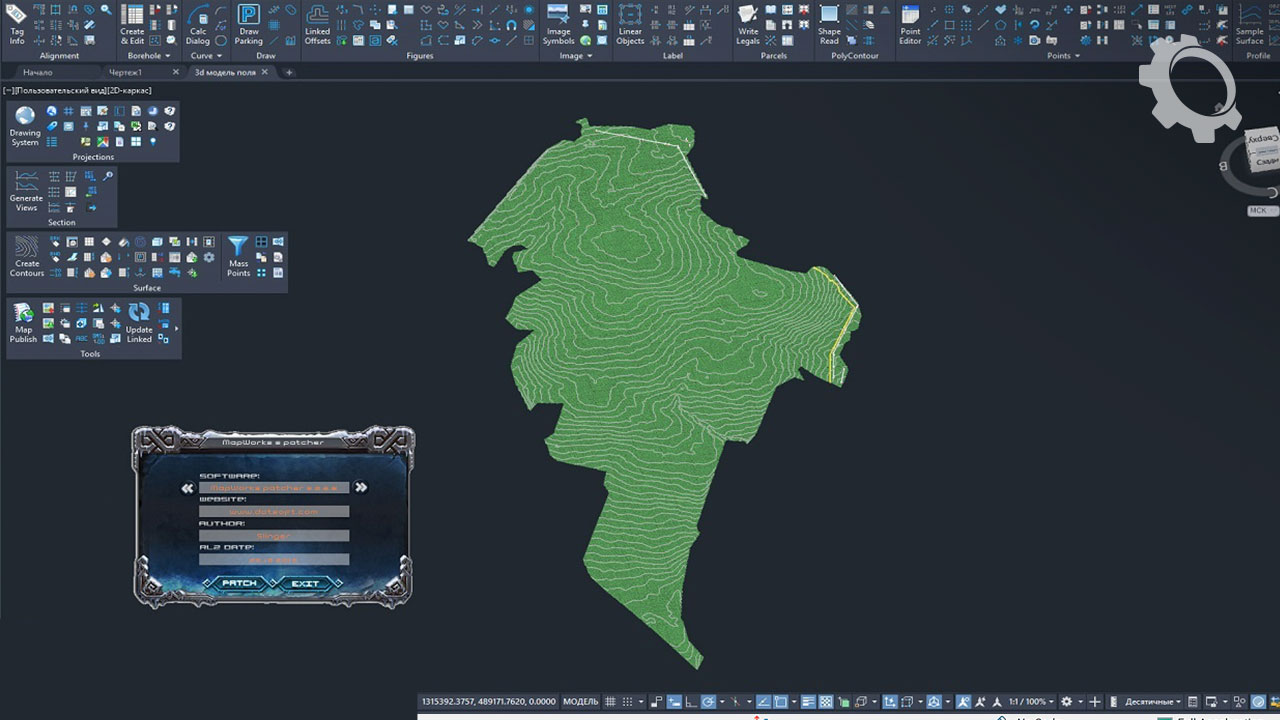
Task: Open the Десятичные units dropdown
Action: [x=1152, y=702]
